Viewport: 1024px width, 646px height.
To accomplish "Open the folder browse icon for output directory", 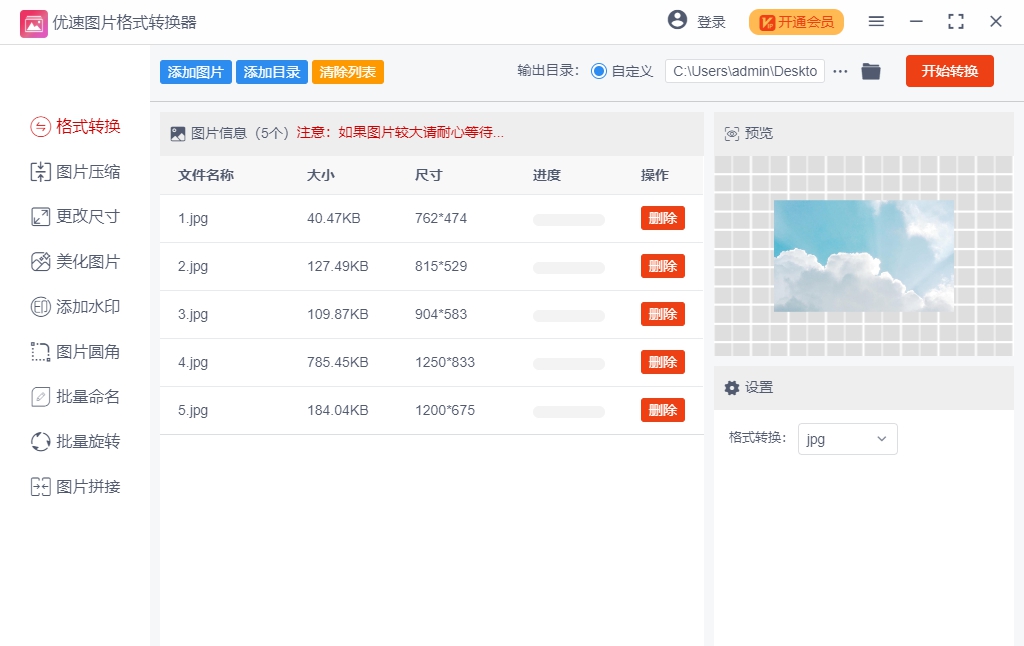I will (870, 70).
